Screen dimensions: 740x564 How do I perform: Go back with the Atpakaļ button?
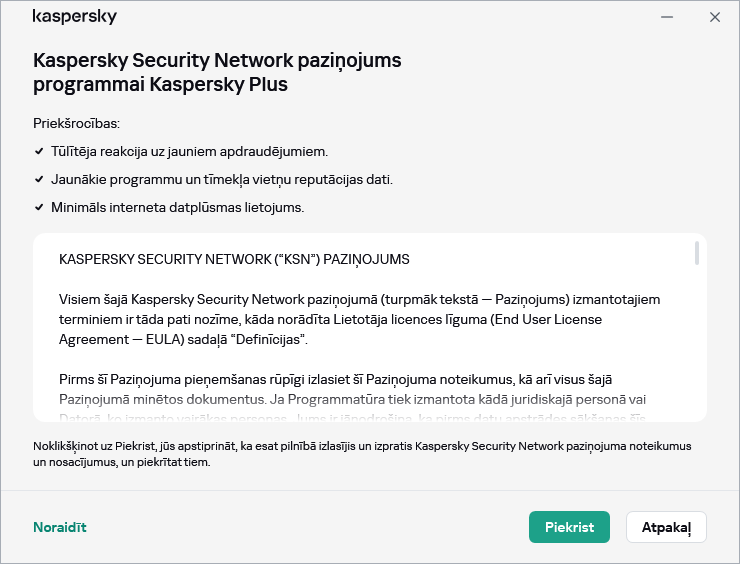point(666,527)
